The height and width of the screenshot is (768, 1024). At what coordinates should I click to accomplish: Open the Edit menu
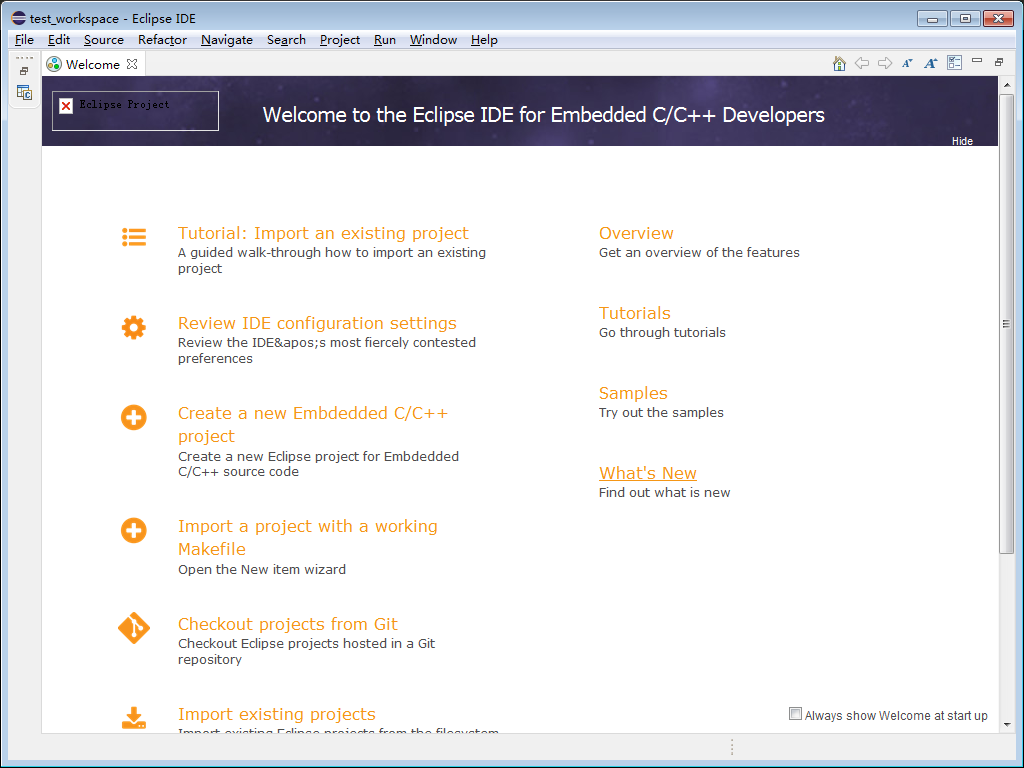pyautogui.click(x=59, y=40)
